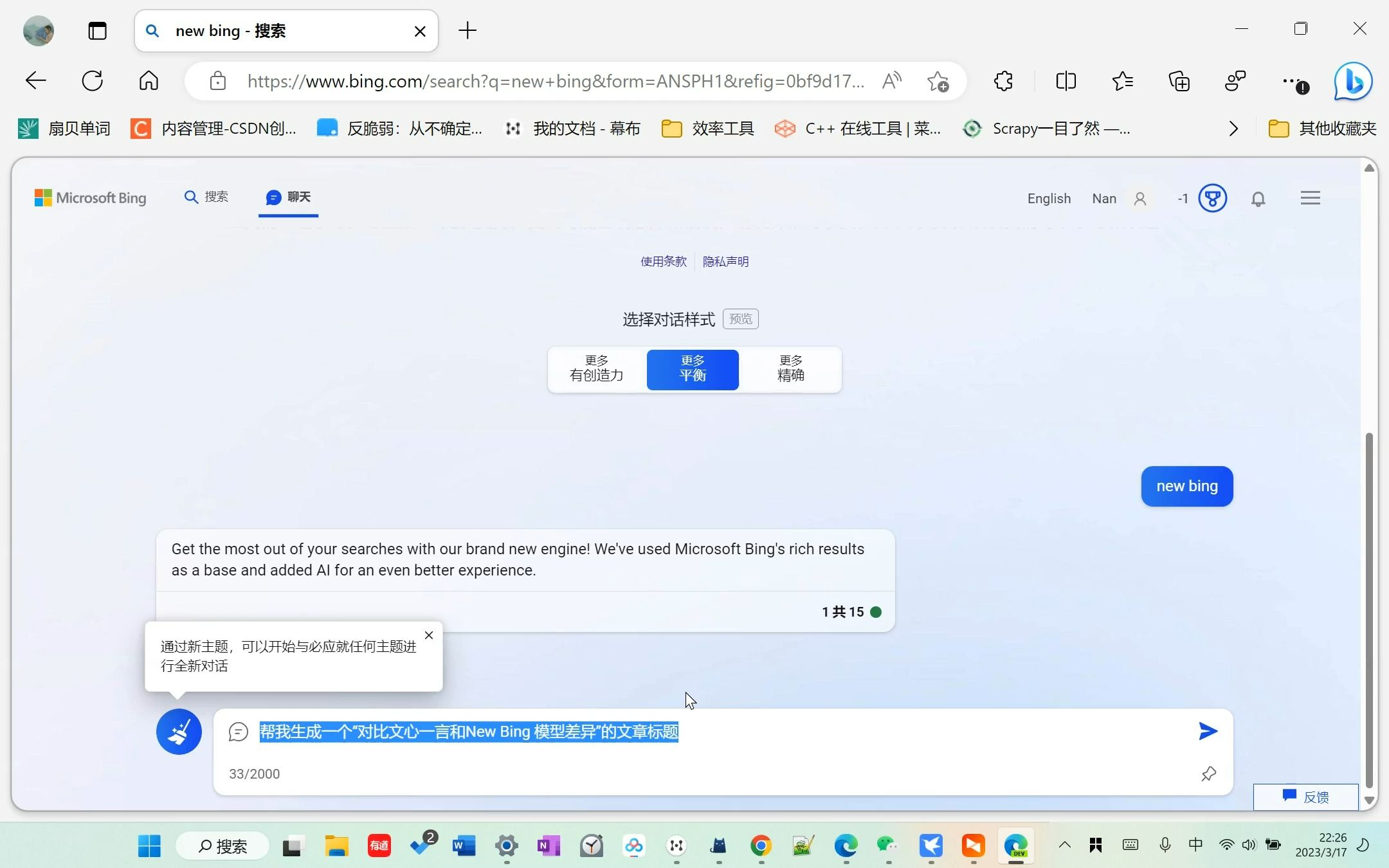The height and width of the screenshot is (868, 1389).
Task: Open notifications bell icon
Action: [x=1258, y=199]
